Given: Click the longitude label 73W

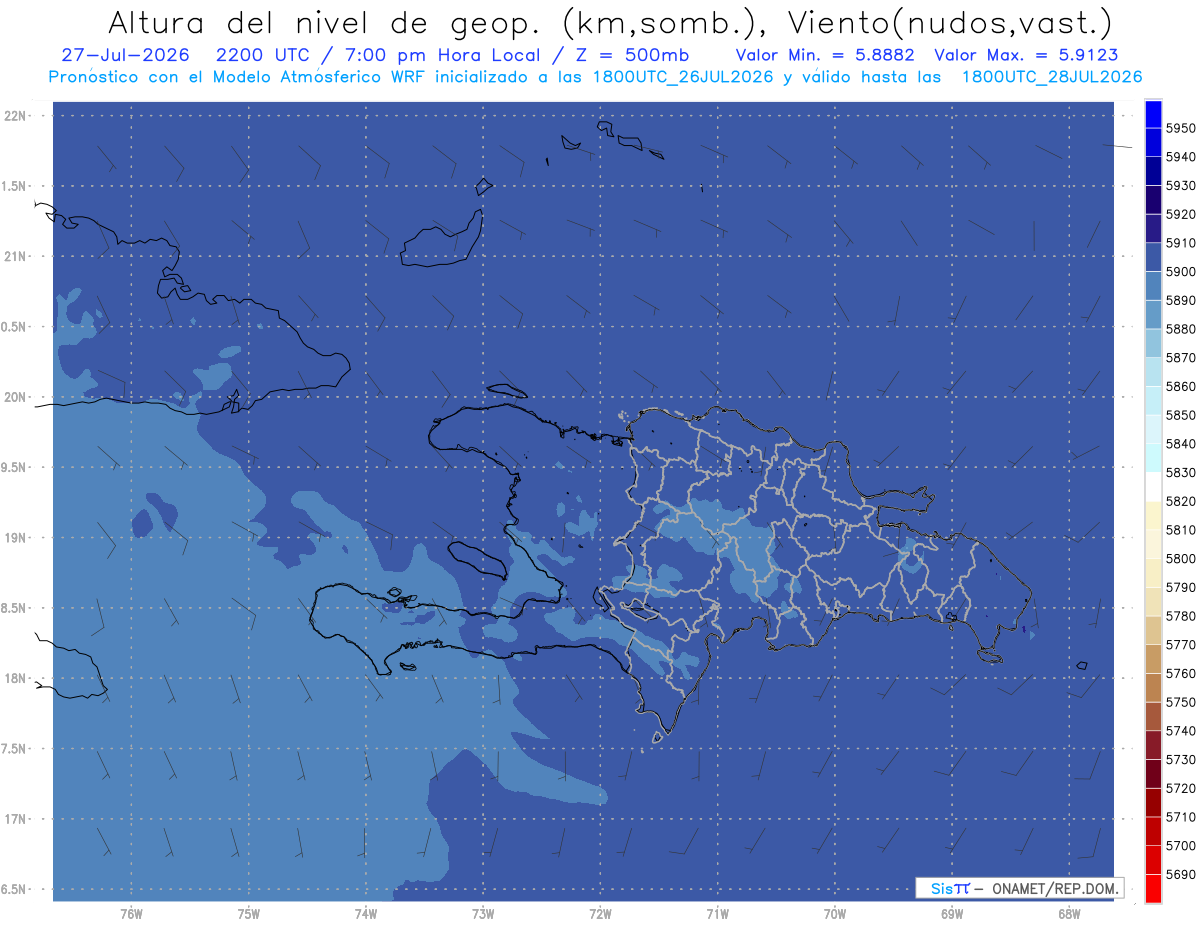Looking at the screenshot, I should (483, 913).
